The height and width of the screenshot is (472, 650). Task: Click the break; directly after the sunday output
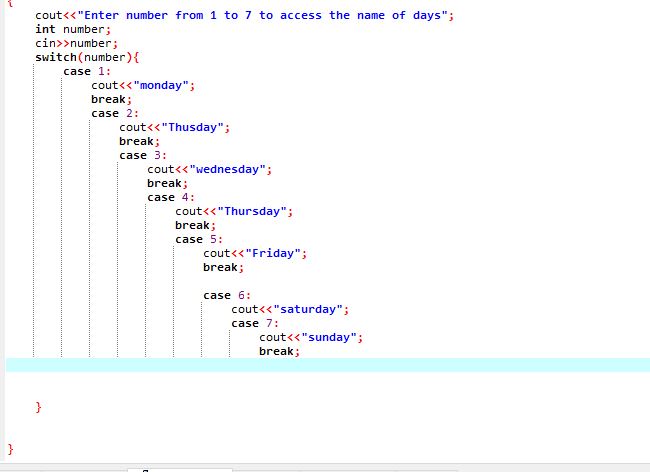pos(279,351)
